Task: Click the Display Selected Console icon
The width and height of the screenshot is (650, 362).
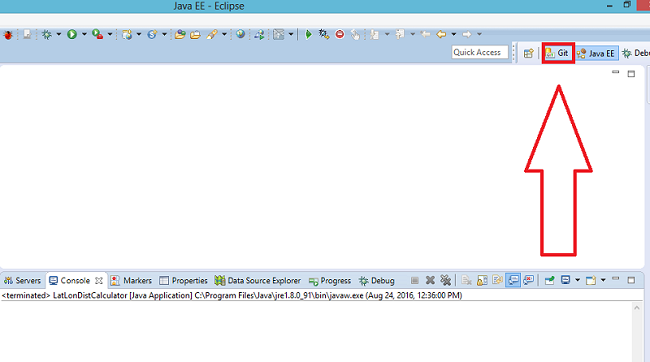Action: pyautogui.click(x=565, y=280)
